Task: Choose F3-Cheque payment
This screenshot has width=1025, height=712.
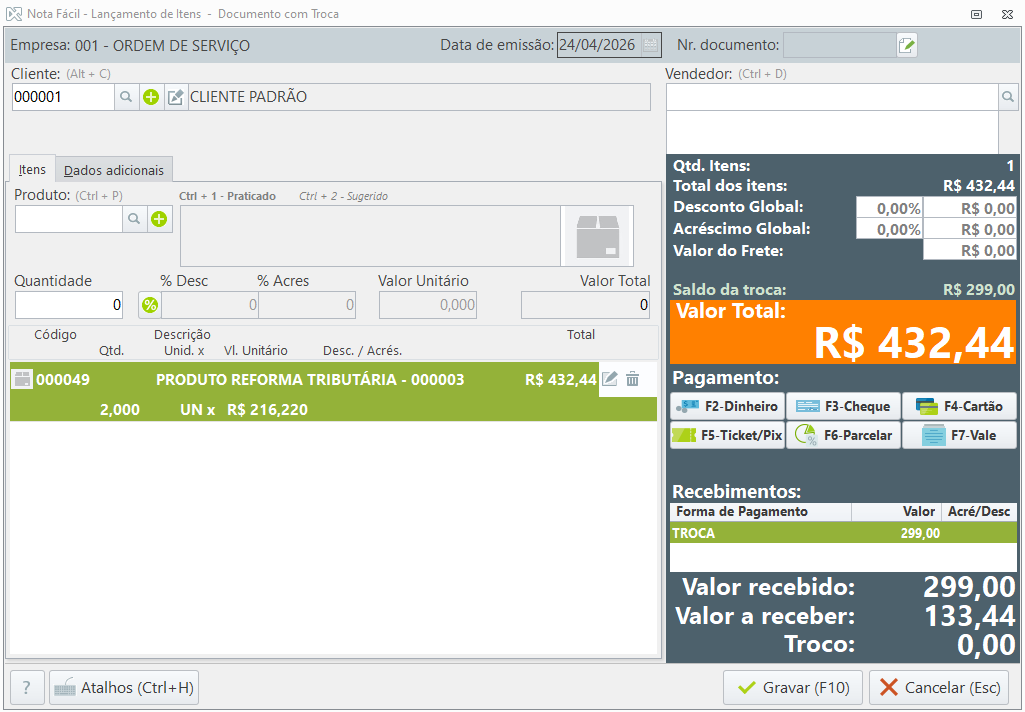Action: click(843, 406)
